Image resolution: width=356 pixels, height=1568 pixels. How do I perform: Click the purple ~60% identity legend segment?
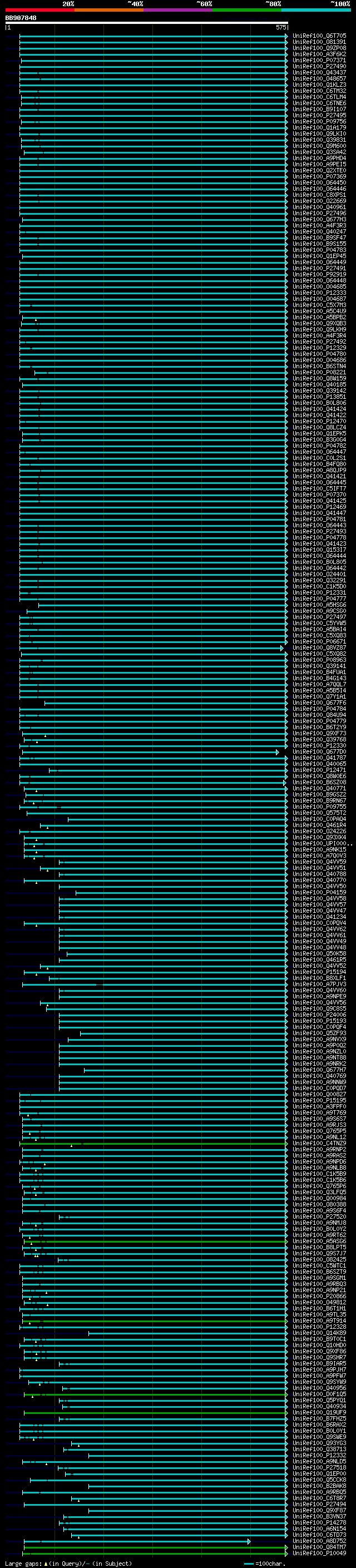click(179, 10)
